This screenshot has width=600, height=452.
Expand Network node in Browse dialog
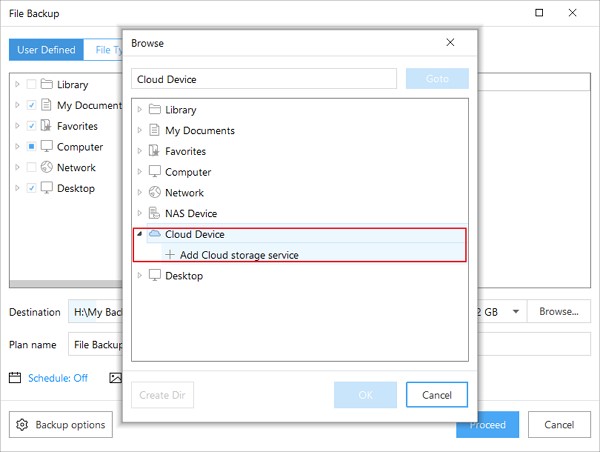140,192
